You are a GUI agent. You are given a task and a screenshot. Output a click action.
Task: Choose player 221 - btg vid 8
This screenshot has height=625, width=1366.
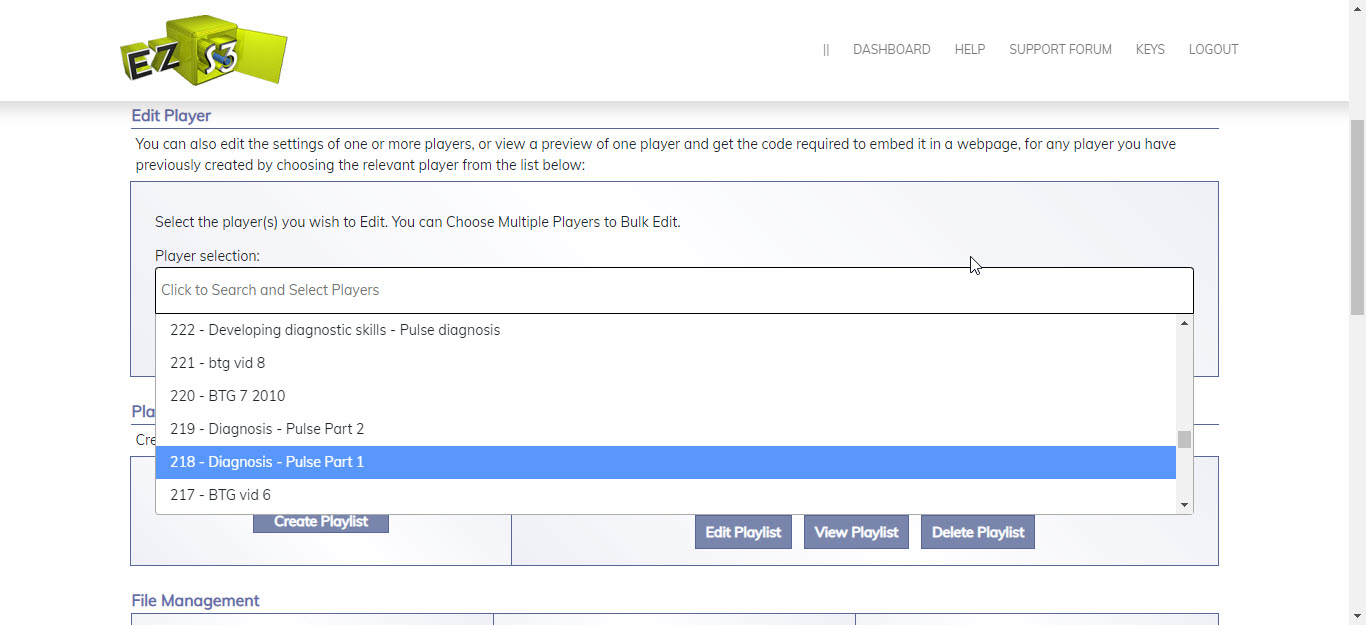(x=666, y=363)
